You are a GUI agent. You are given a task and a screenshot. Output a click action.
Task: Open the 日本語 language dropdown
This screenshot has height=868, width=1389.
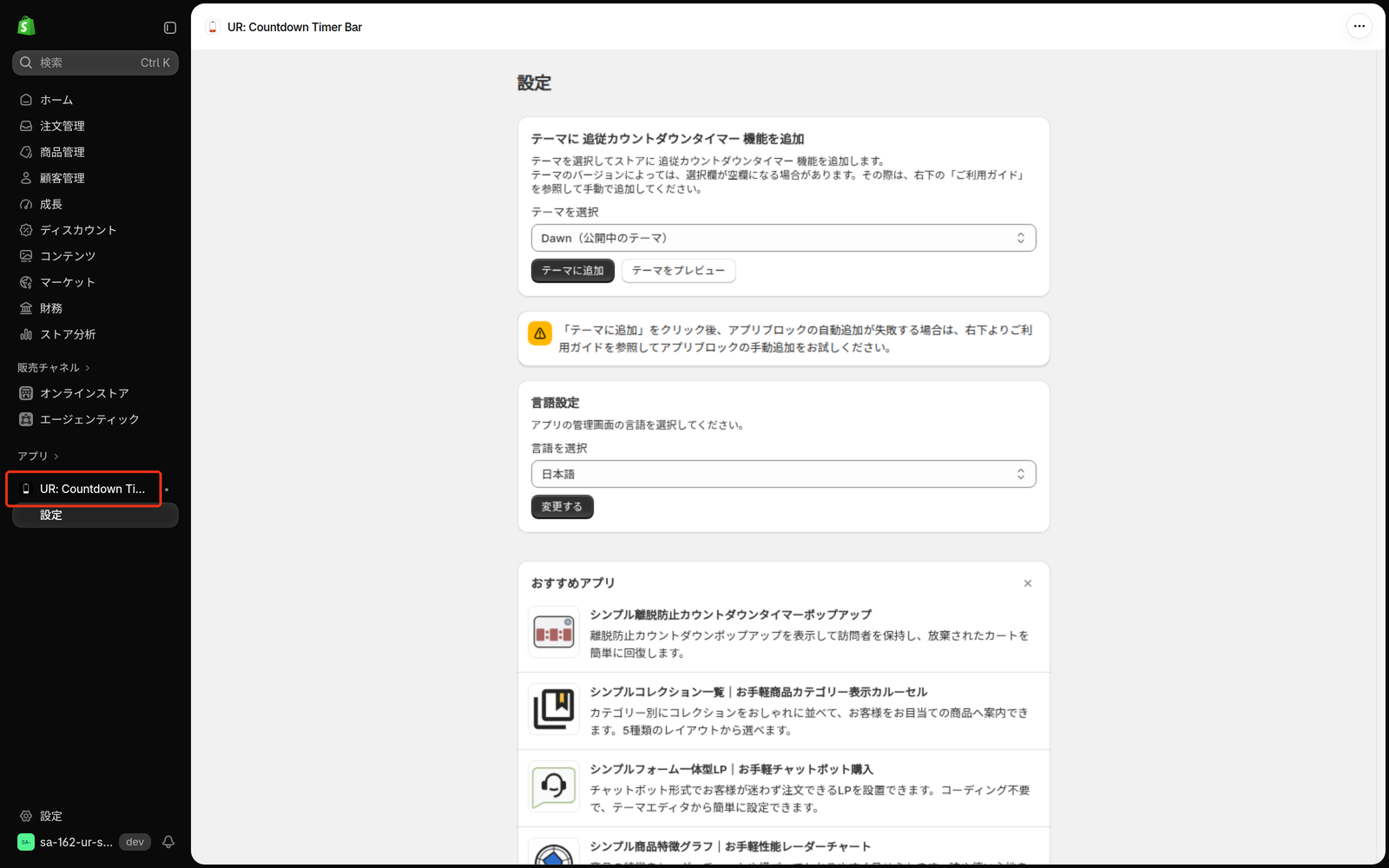(x=783, y=474)
